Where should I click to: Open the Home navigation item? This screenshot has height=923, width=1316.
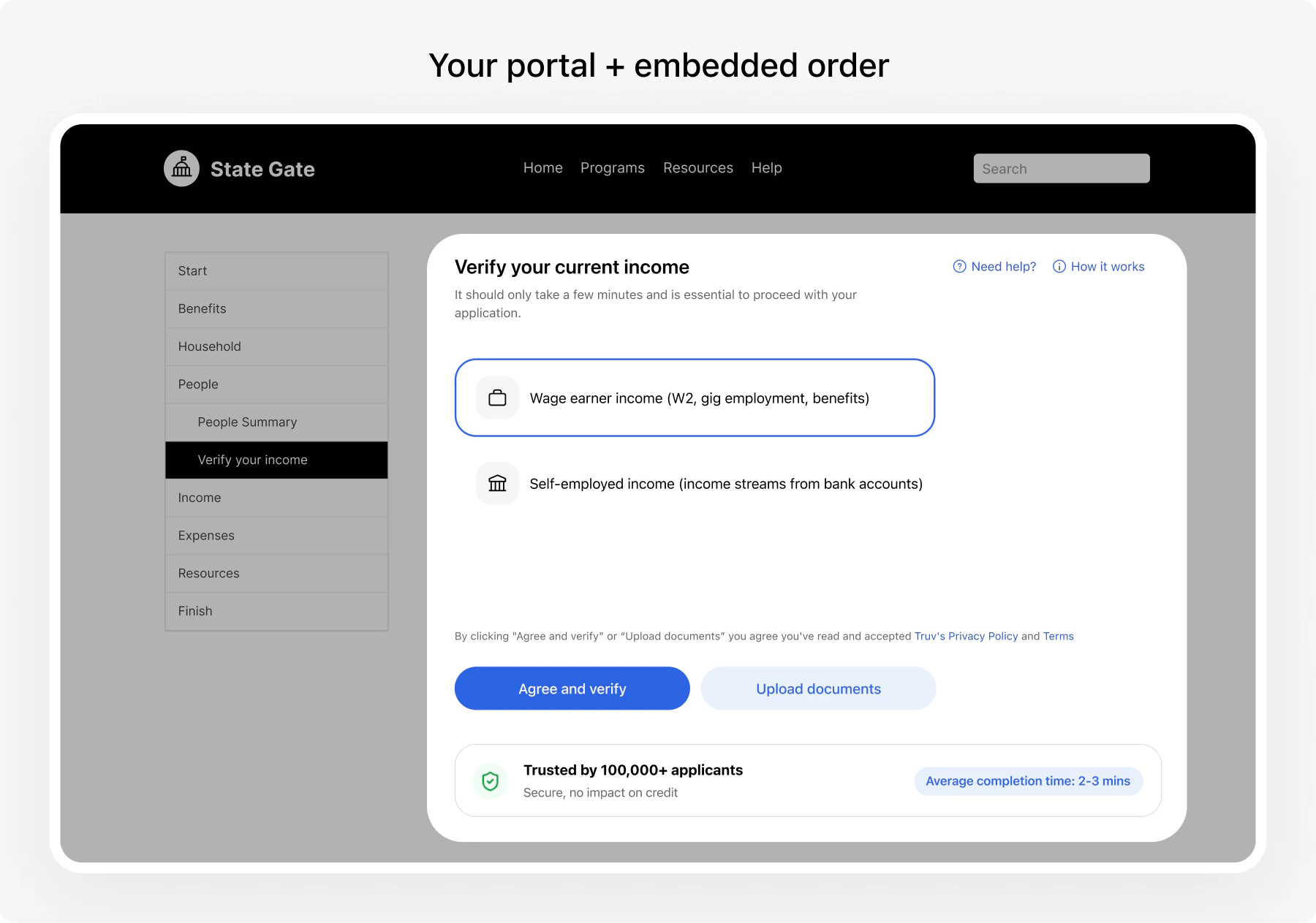point(542,168)
